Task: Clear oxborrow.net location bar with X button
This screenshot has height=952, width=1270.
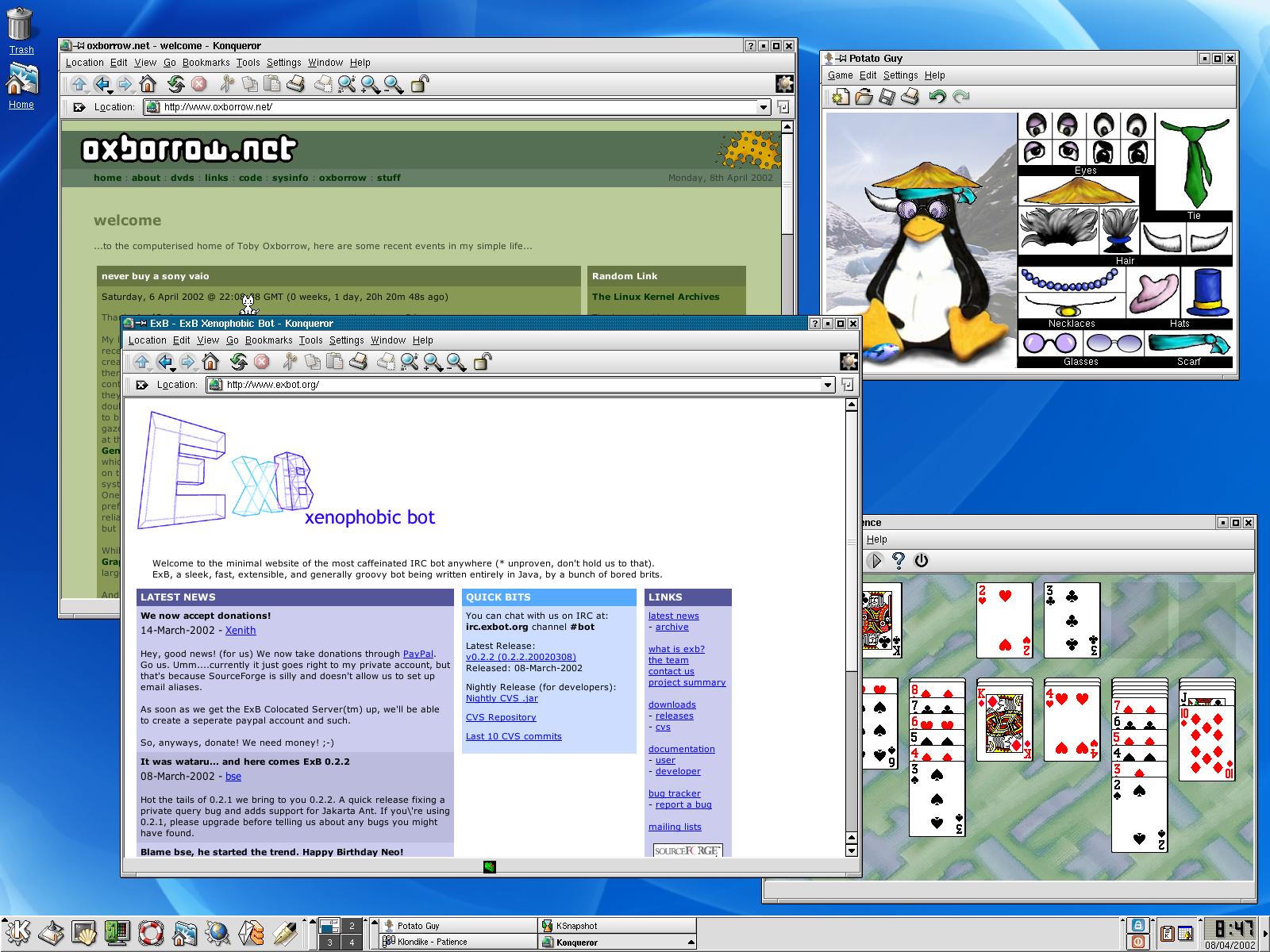Action: tap(79, 107)
